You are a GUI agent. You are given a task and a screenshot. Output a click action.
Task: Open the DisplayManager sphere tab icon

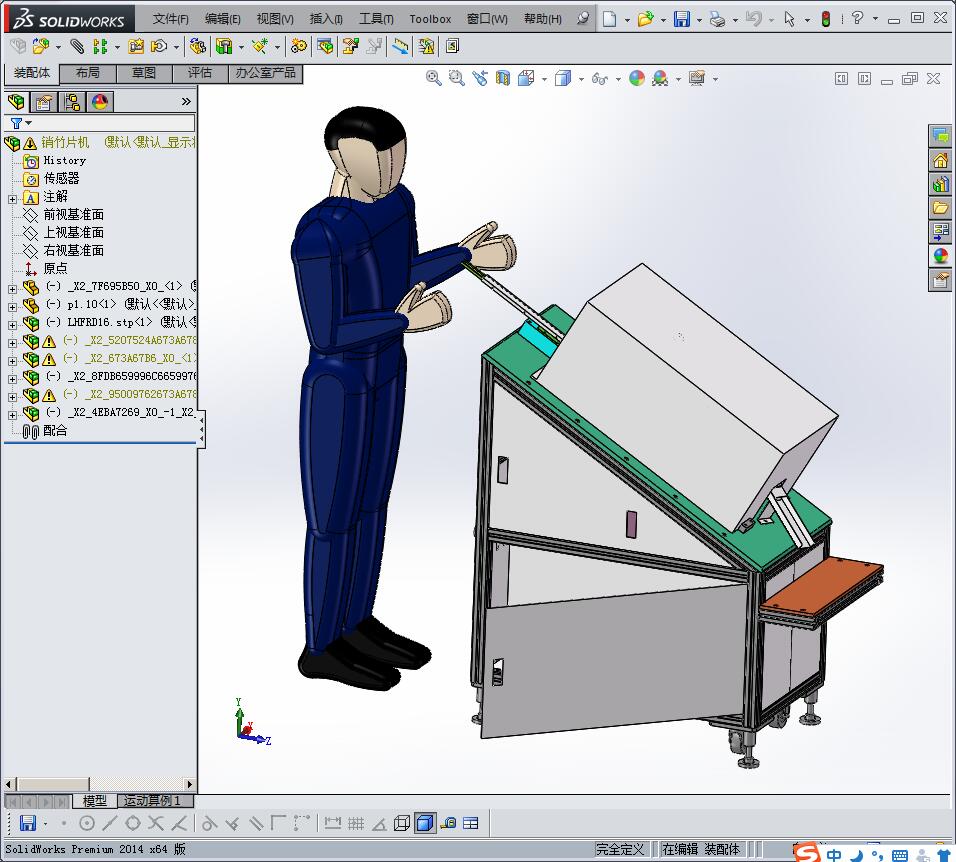click(x=100, y=102)
